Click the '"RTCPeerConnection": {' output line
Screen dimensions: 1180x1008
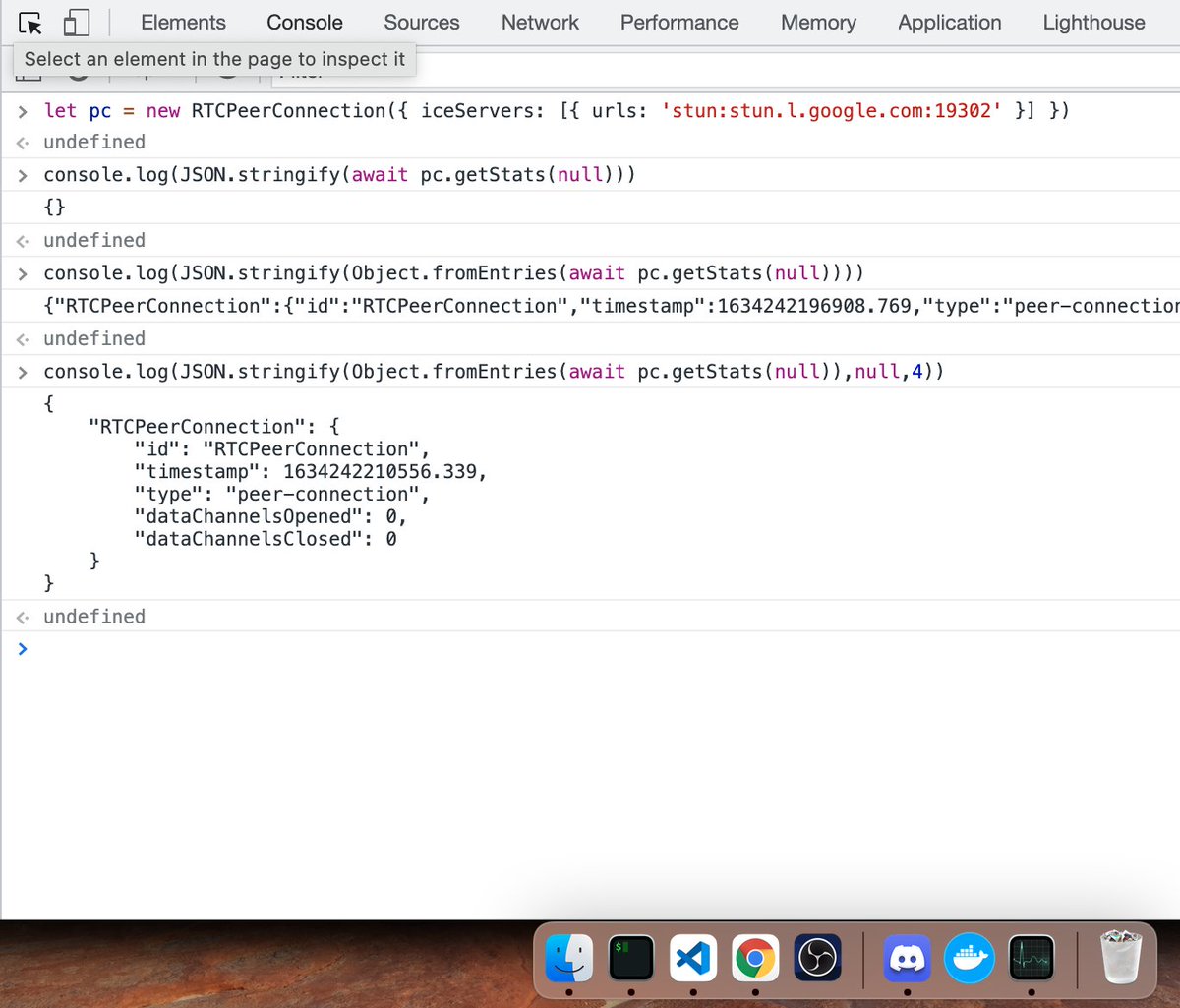pyautogui.click(x=213, y=426)
